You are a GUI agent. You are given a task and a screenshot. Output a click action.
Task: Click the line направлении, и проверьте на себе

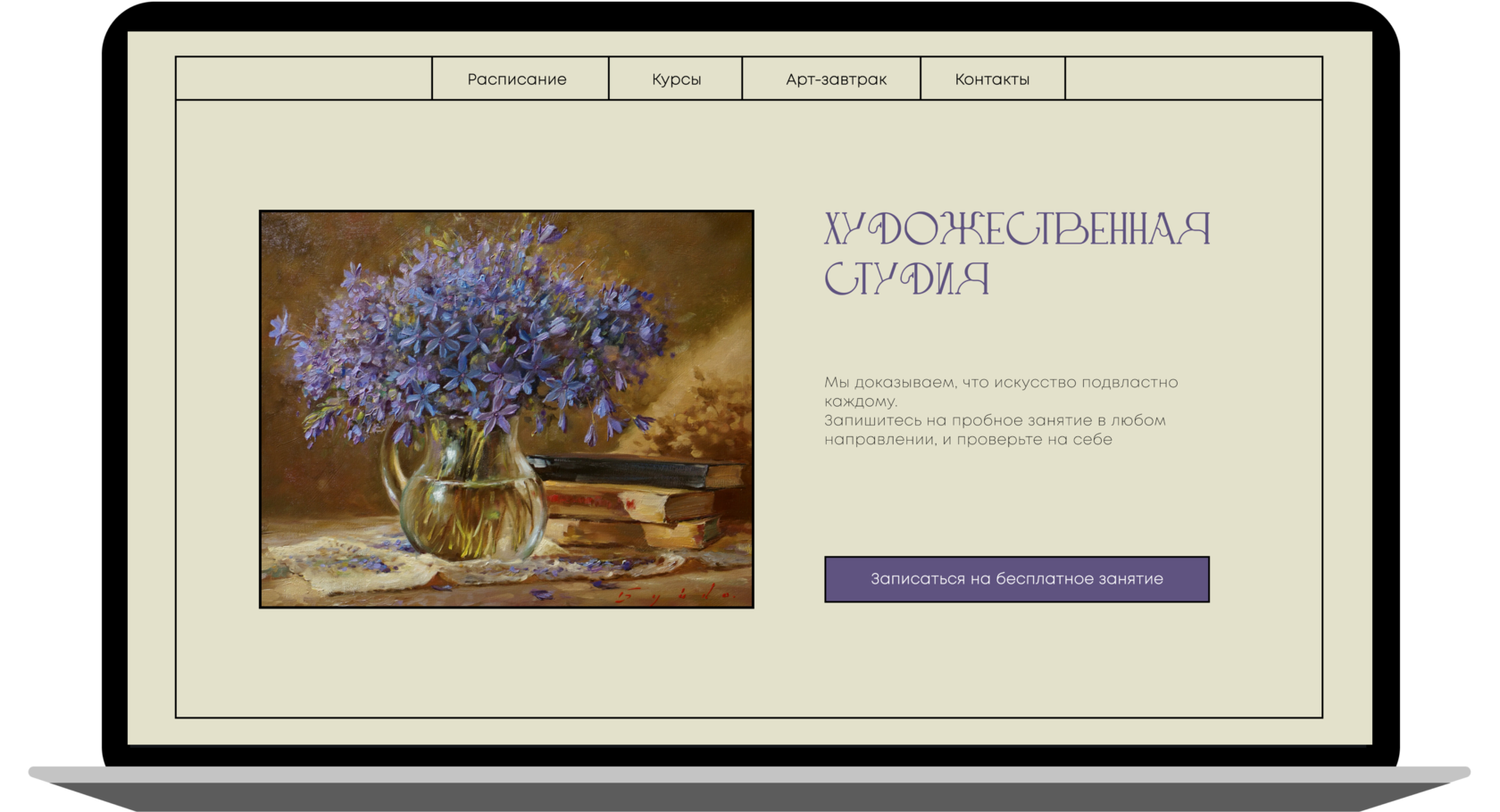(968, 439)
